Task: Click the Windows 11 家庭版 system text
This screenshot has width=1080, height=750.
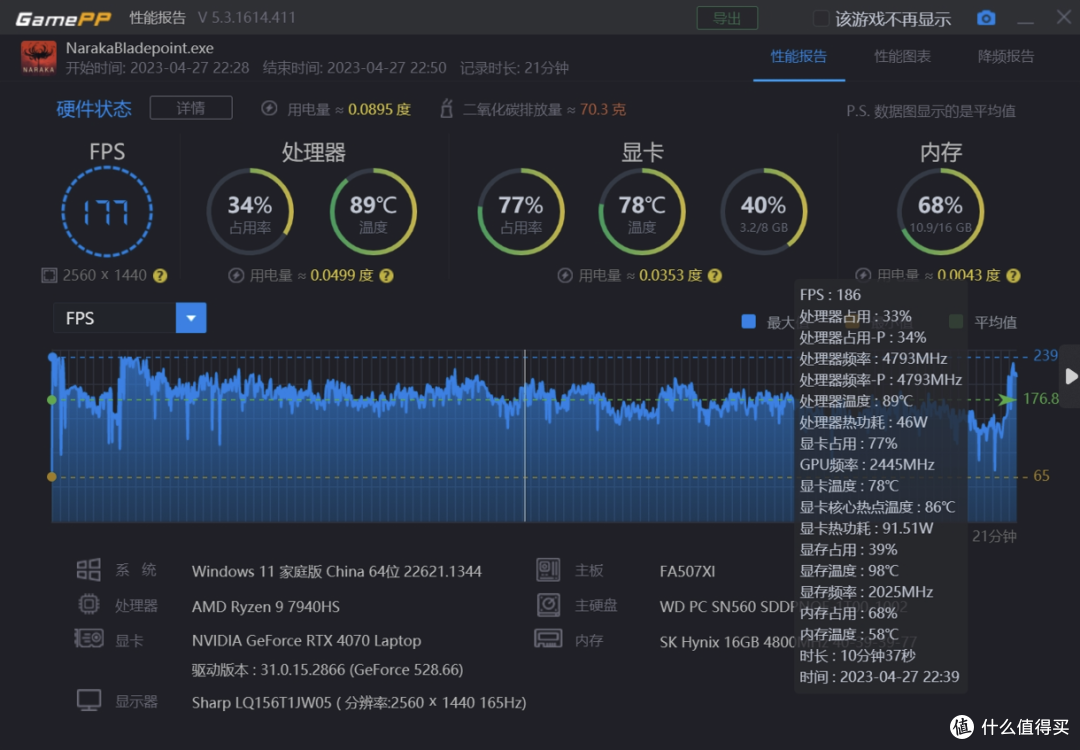Action: click(337, 572)
